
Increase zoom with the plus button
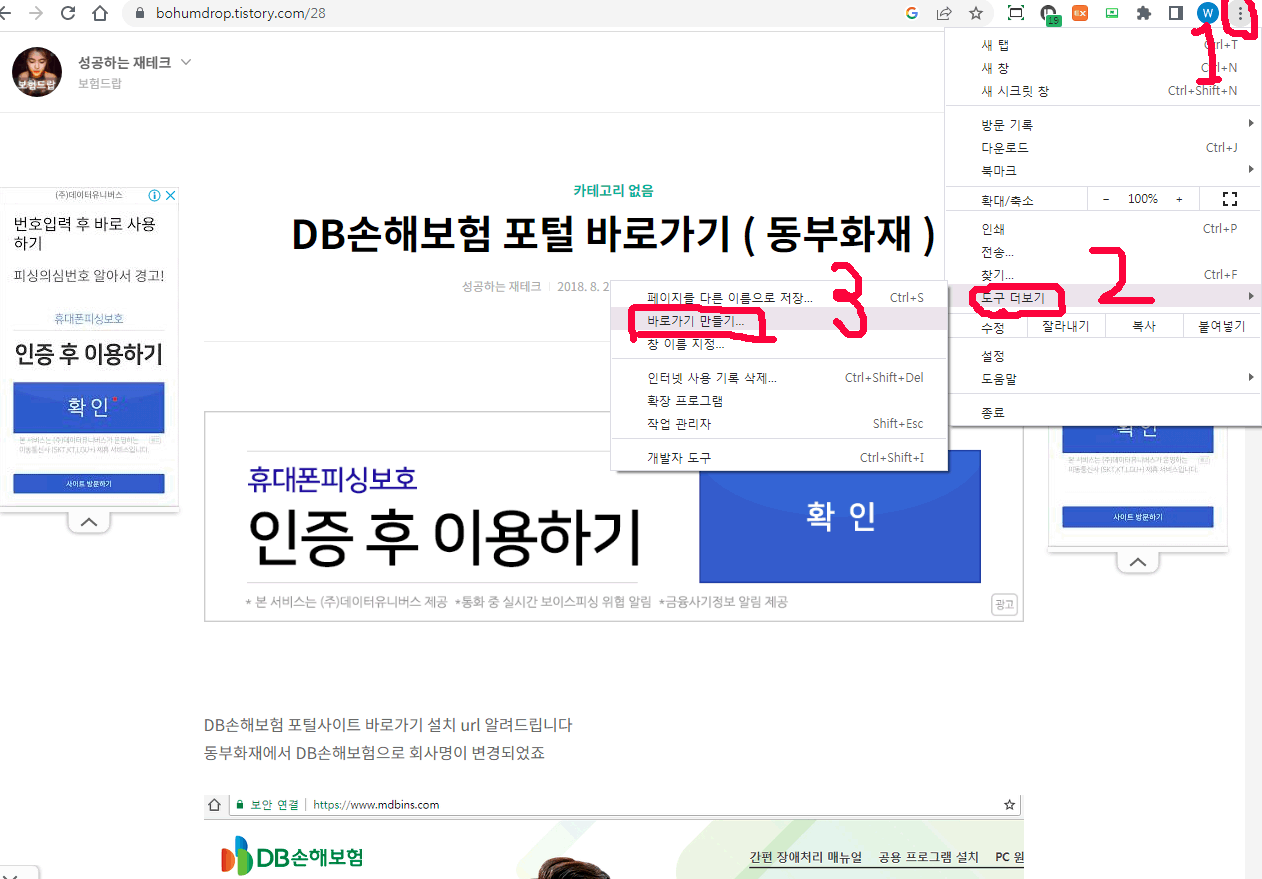pos(1179,199)
